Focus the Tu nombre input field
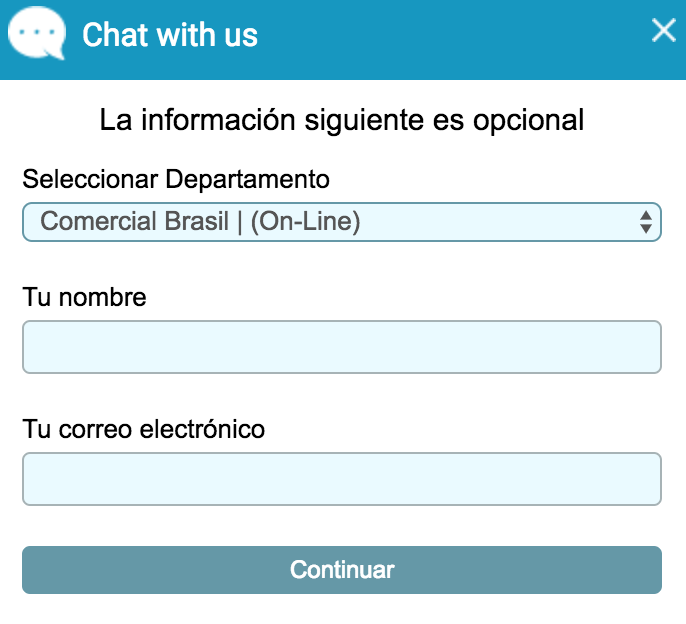Image resolution: width=686 pixels, height=624 pixels. click(x=342, y=347)
